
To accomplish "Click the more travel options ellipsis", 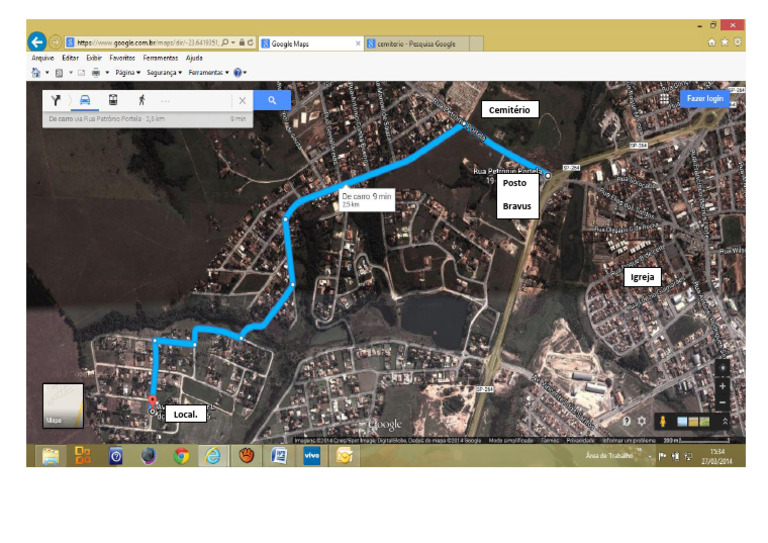I will pyautogui.click(x=165, y=101).
